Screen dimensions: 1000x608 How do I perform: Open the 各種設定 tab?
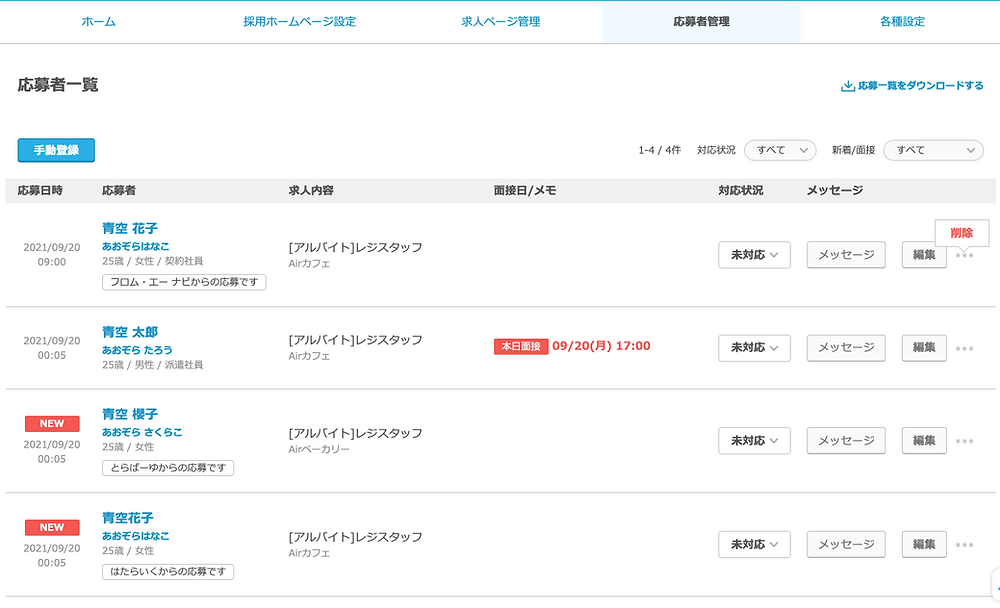coord(902,22)
